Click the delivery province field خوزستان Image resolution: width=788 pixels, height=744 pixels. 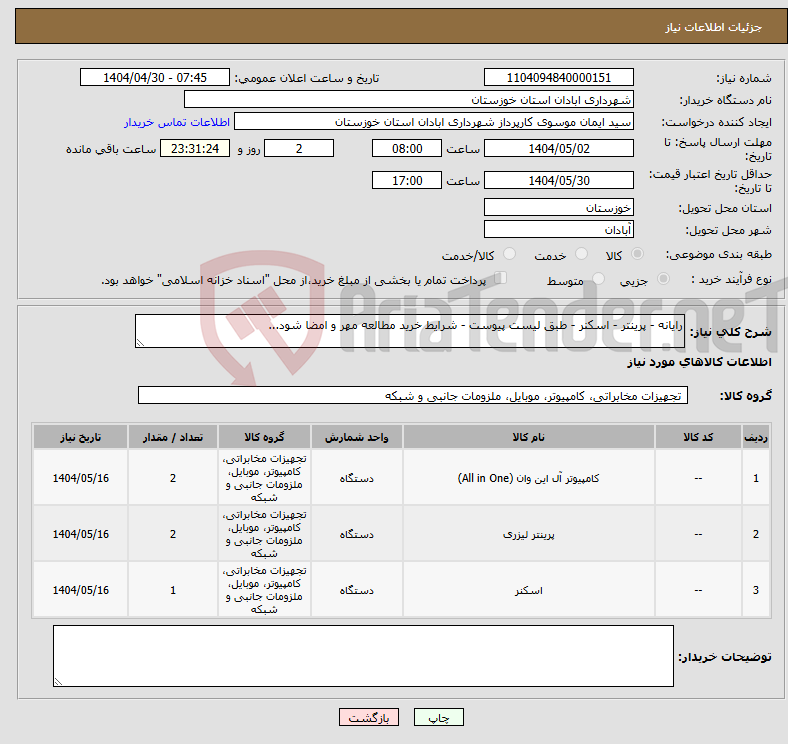click(558, 208)
